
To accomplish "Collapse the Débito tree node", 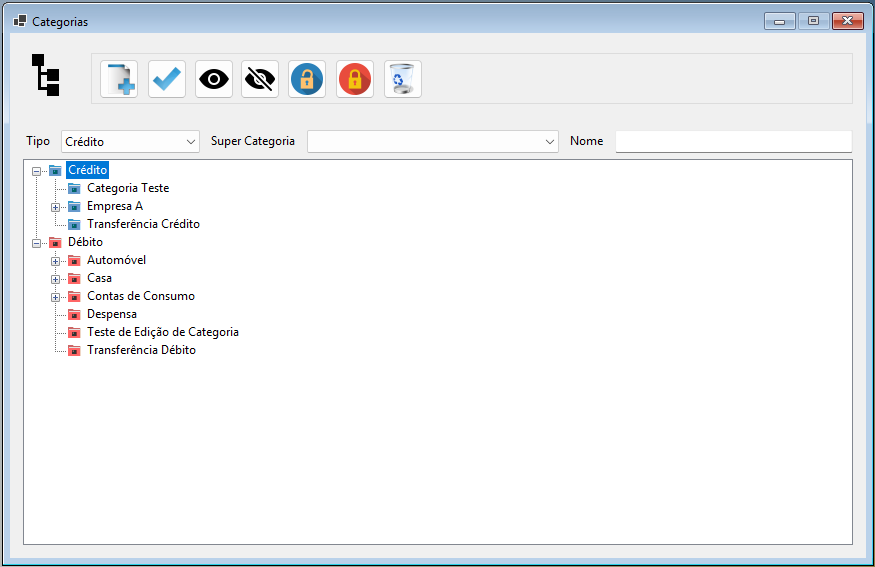I will point(36,243).
